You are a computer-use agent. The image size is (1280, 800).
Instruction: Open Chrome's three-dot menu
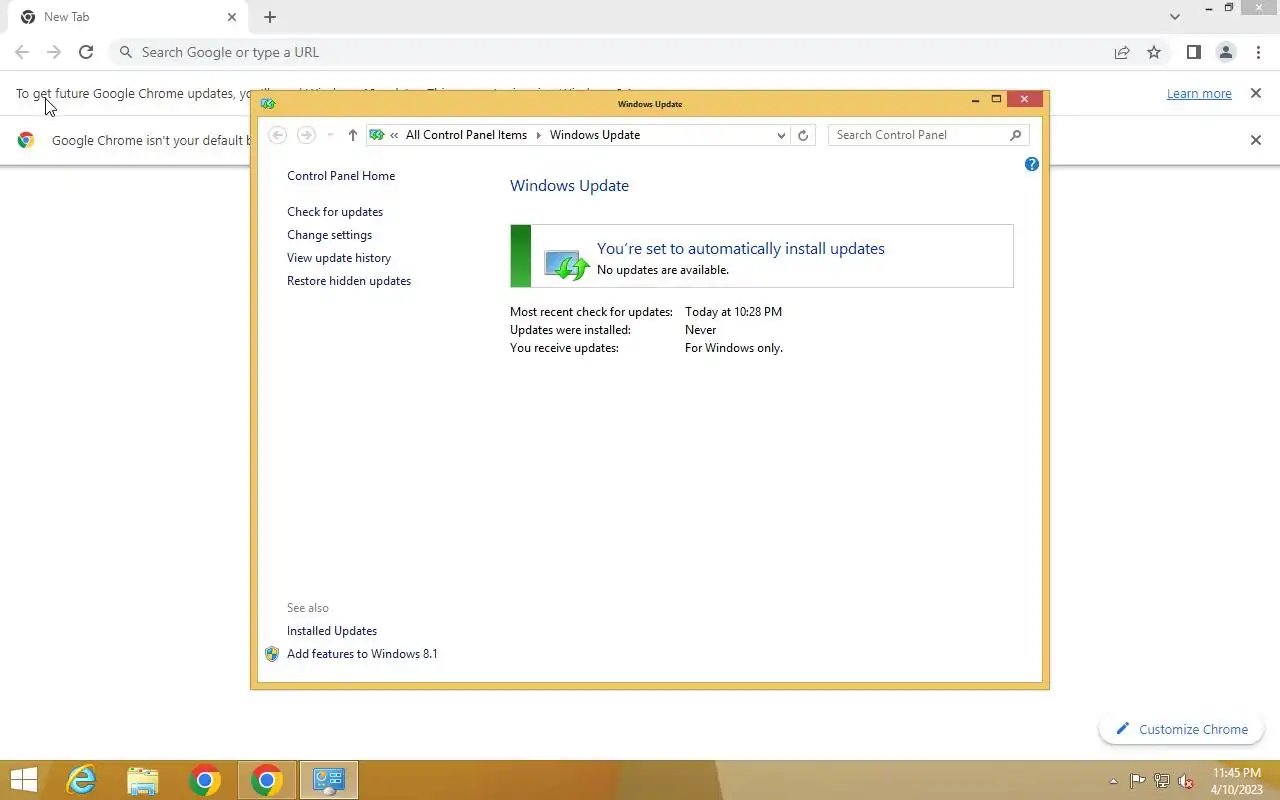1258,52
